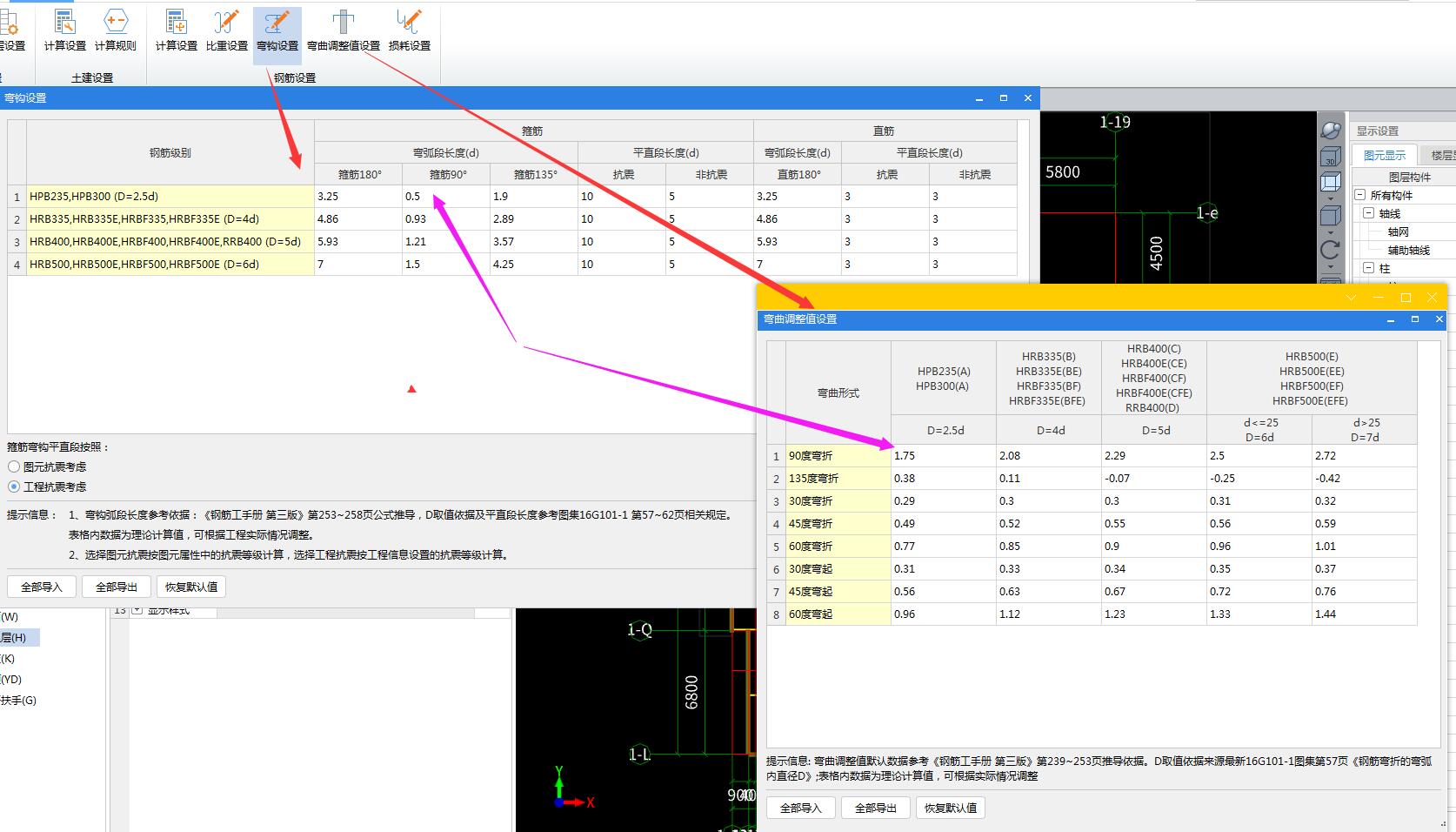Click 抗震 value 10 for HRB500 stirrup row
Viewport: 1456px width, 832px height.
point(622,265)
